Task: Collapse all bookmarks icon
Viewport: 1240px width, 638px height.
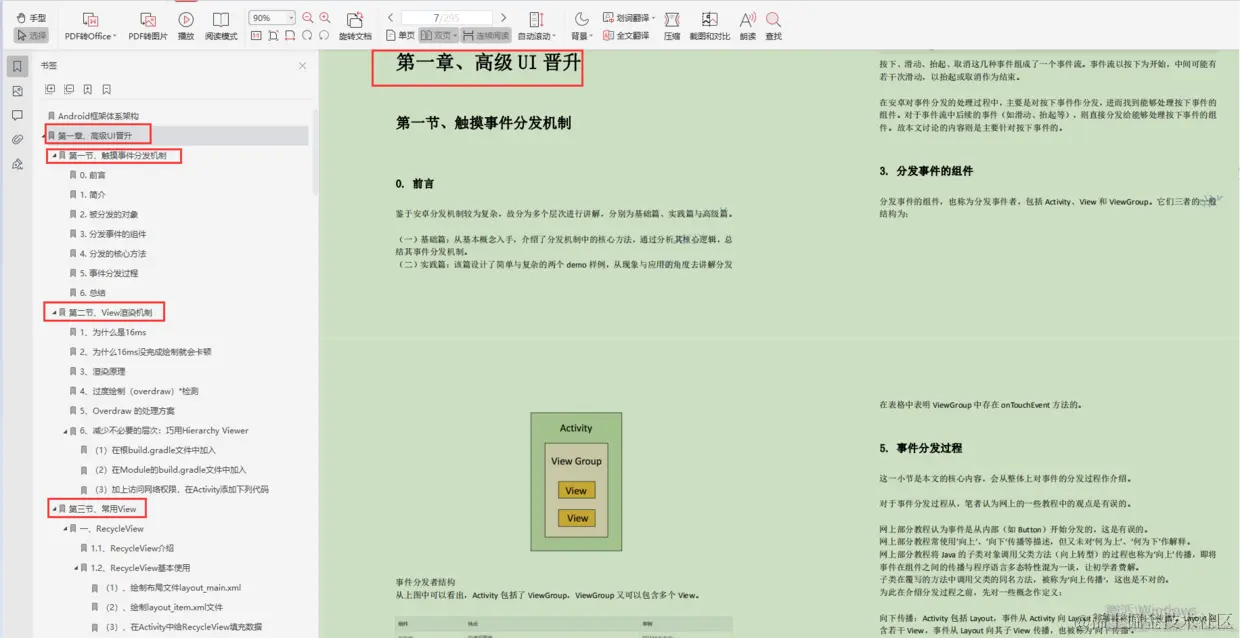Action: coord(69,89)
